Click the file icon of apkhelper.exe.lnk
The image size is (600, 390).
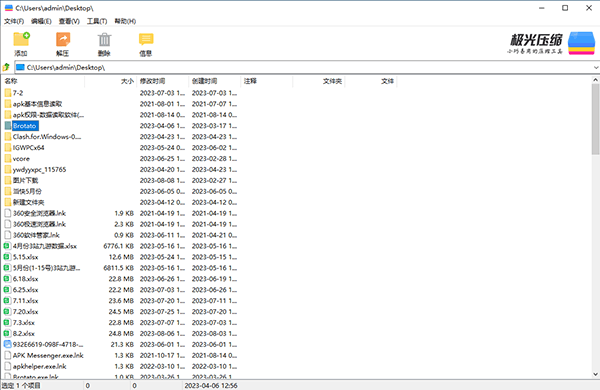click(x=7, y=366)
